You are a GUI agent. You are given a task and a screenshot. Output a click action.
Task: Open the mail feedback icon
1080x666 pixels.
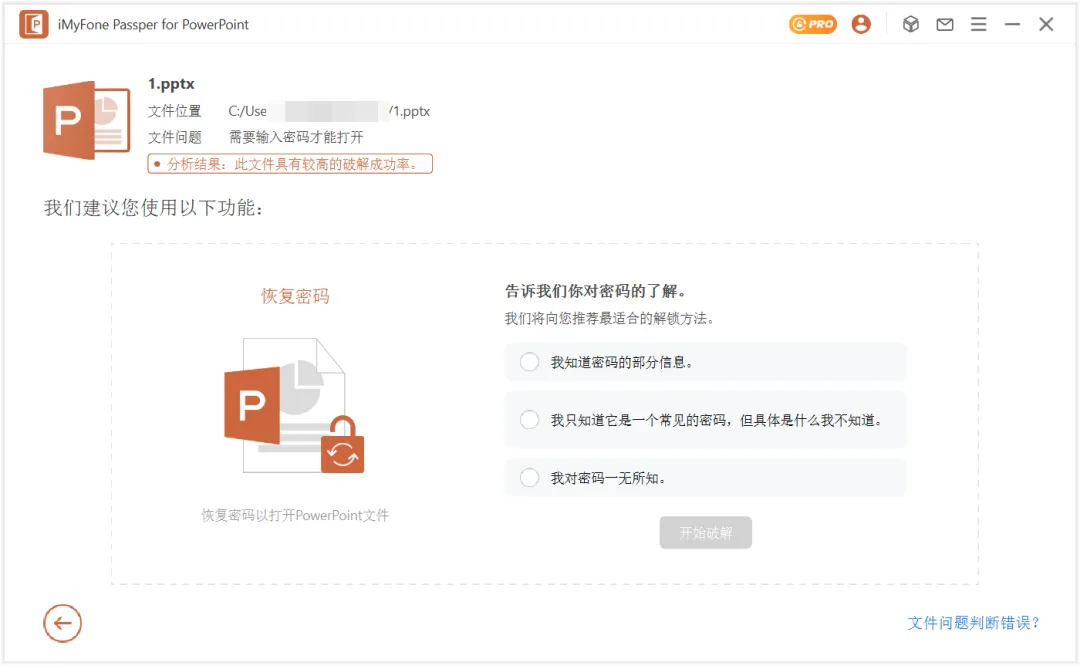[x=945, y=24]
